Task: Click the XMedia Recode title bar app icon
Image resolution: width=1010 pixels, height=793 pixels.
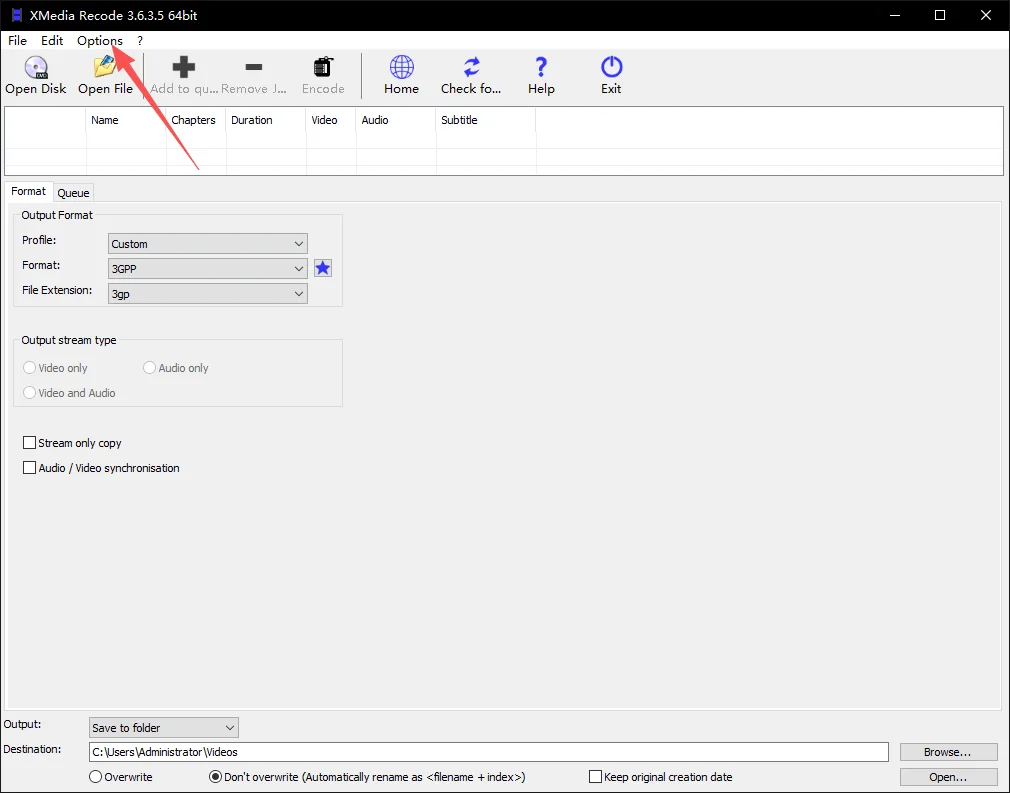Action: pyautogui.click(x=16, y=15)
